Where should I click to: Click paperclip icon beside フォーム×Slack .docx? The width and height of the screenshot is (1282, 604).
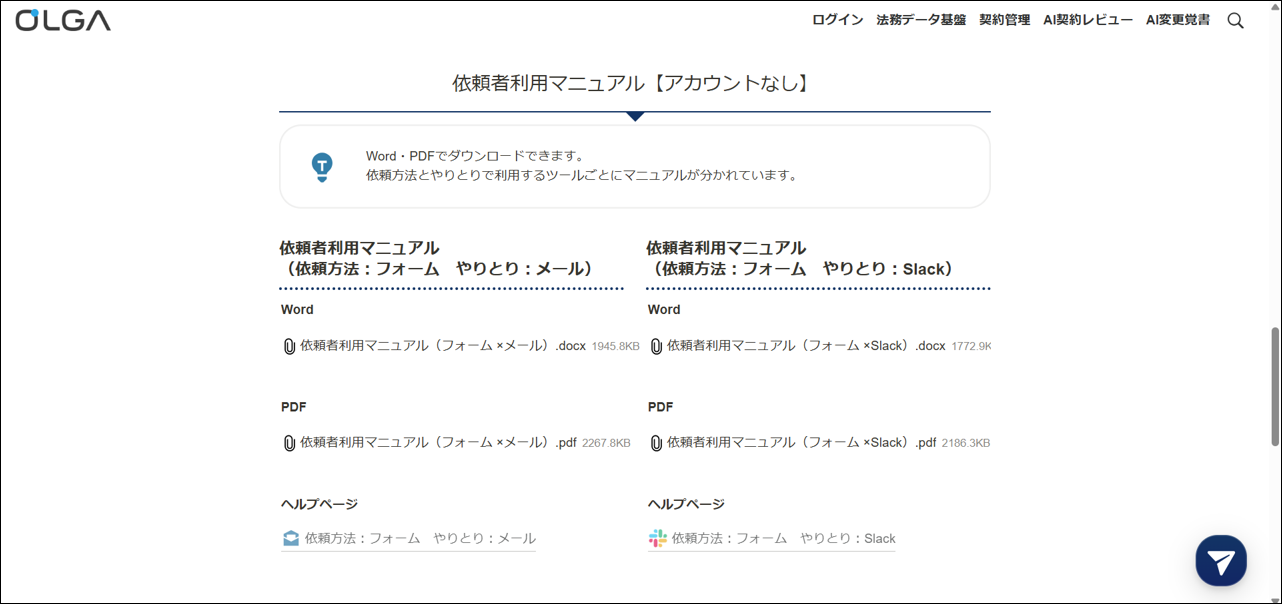656,346
